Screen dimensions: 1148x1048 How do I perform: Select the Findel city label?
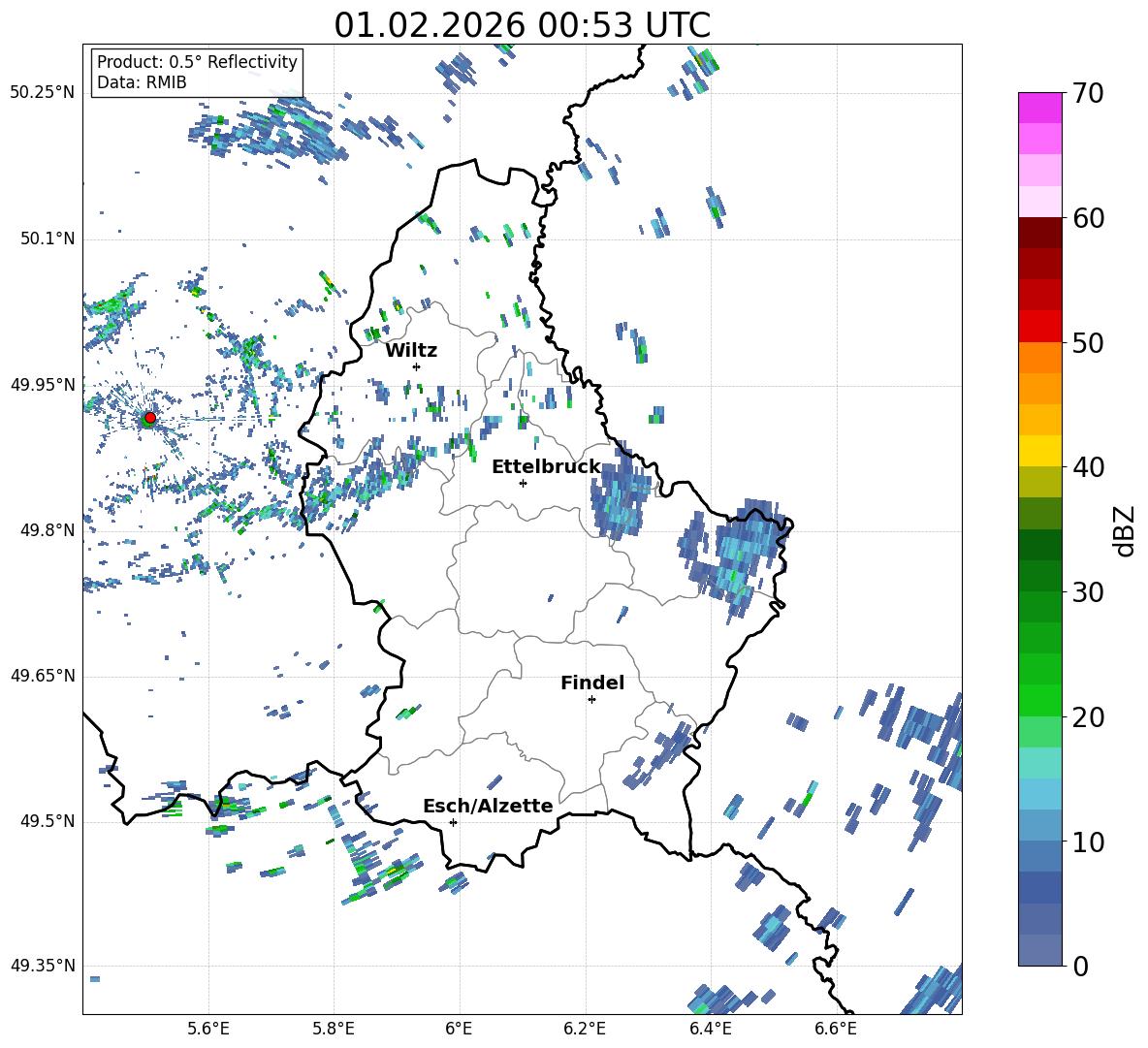pyautogui.click(x=591, y=683)
